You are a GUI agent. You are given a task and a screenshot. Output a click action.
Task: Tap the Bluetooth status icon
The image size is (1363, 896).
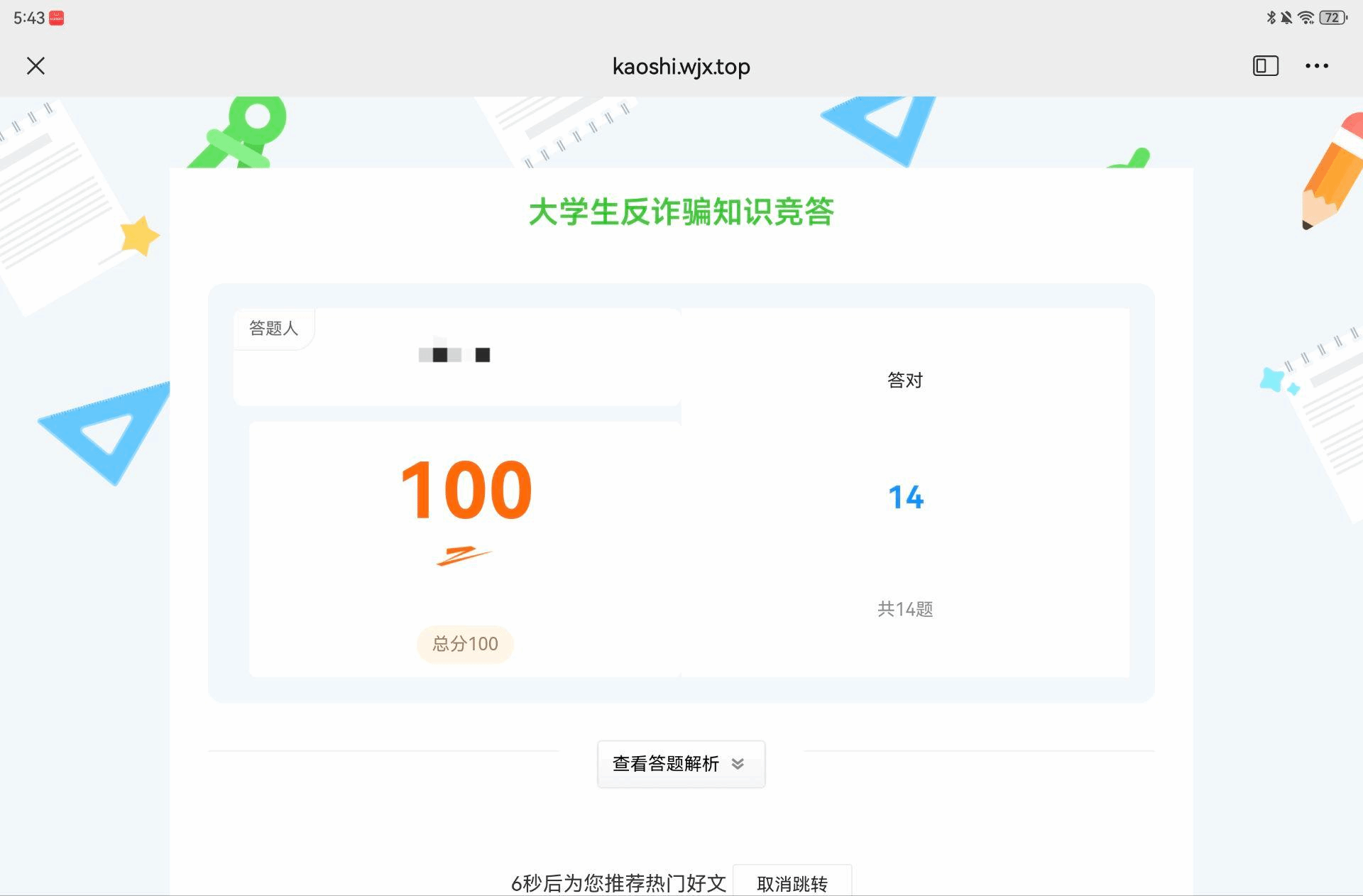coord(1271,18)
